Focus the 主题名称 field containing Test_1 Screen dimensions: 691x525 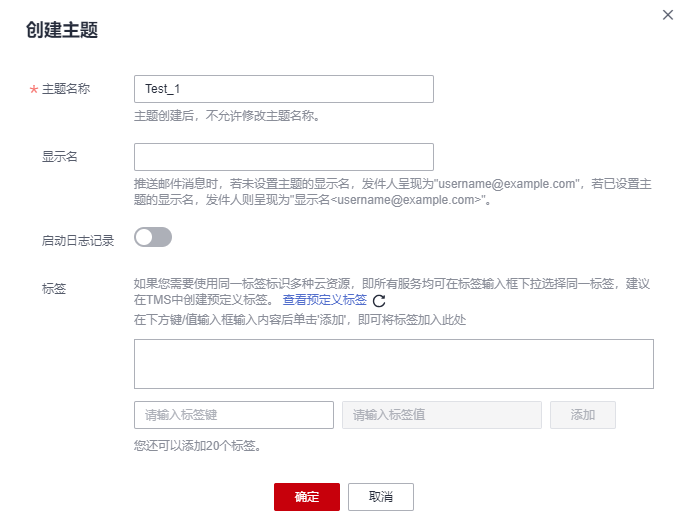point(283,89)
